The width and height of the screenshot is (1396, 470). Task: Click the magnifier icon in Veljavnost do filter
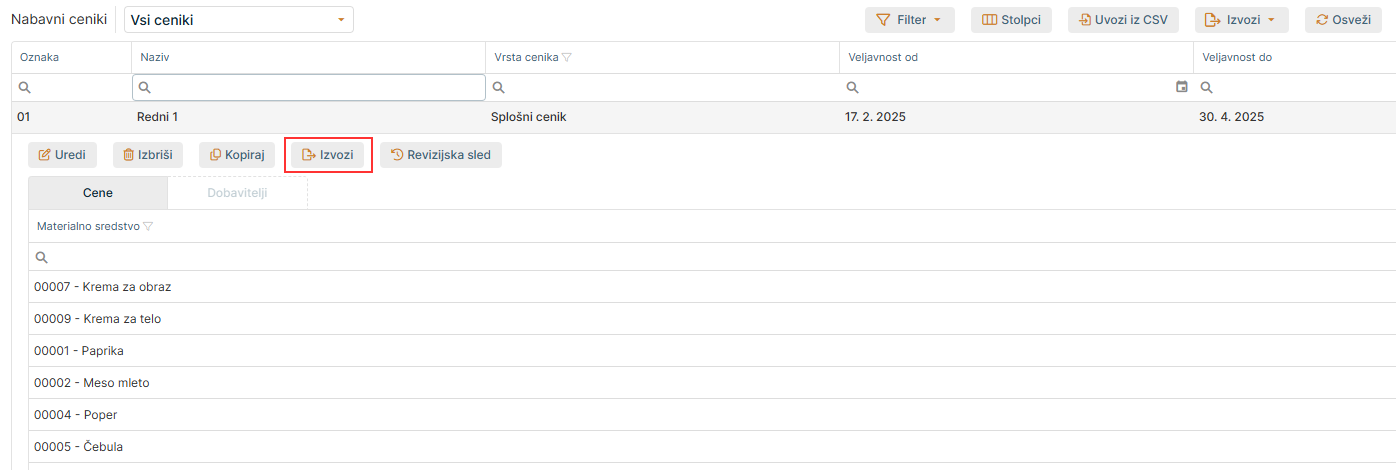[1206, 88]
